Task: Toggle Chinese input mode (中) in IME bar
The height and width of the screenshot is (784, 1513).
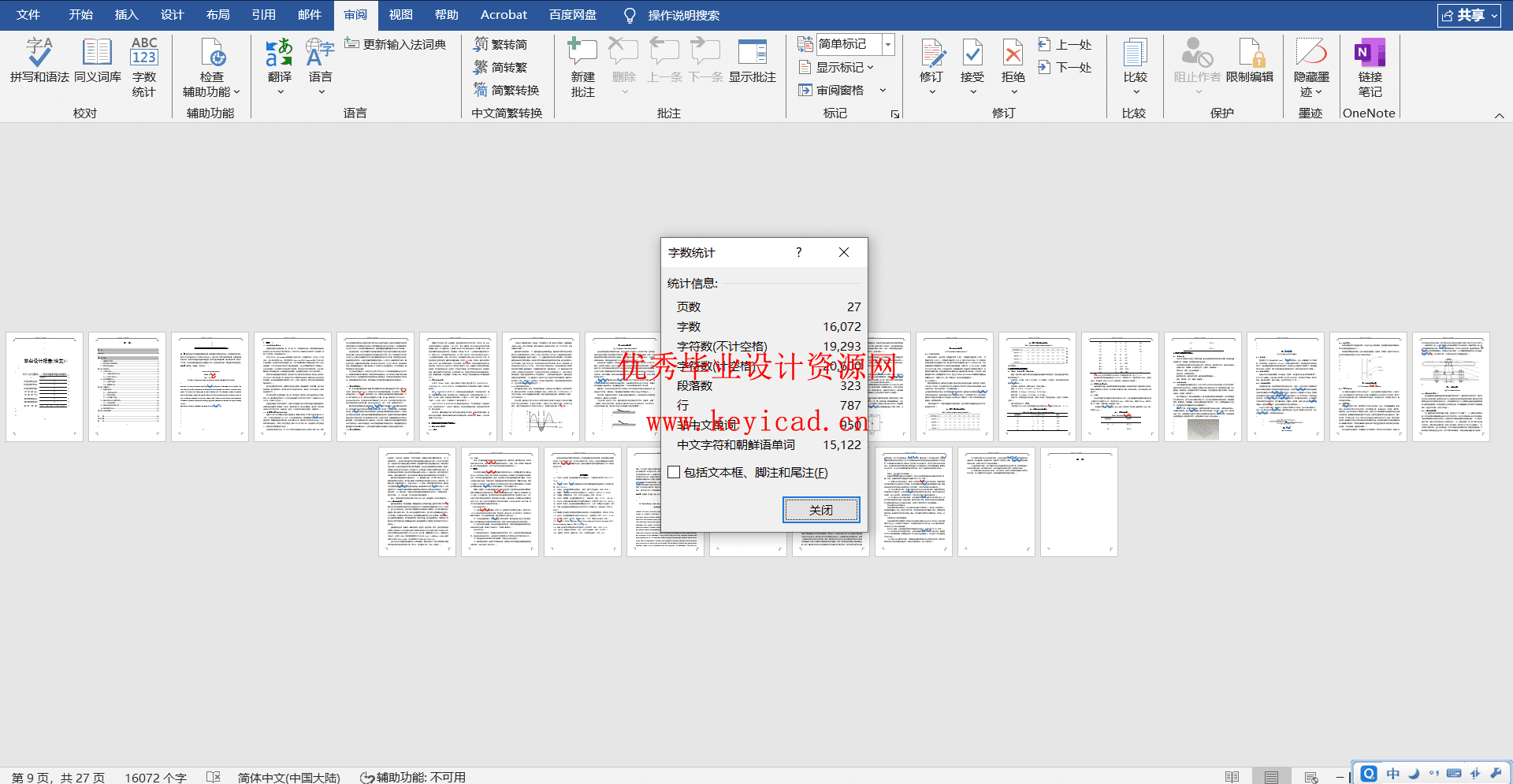Action: pos(1393,774)
